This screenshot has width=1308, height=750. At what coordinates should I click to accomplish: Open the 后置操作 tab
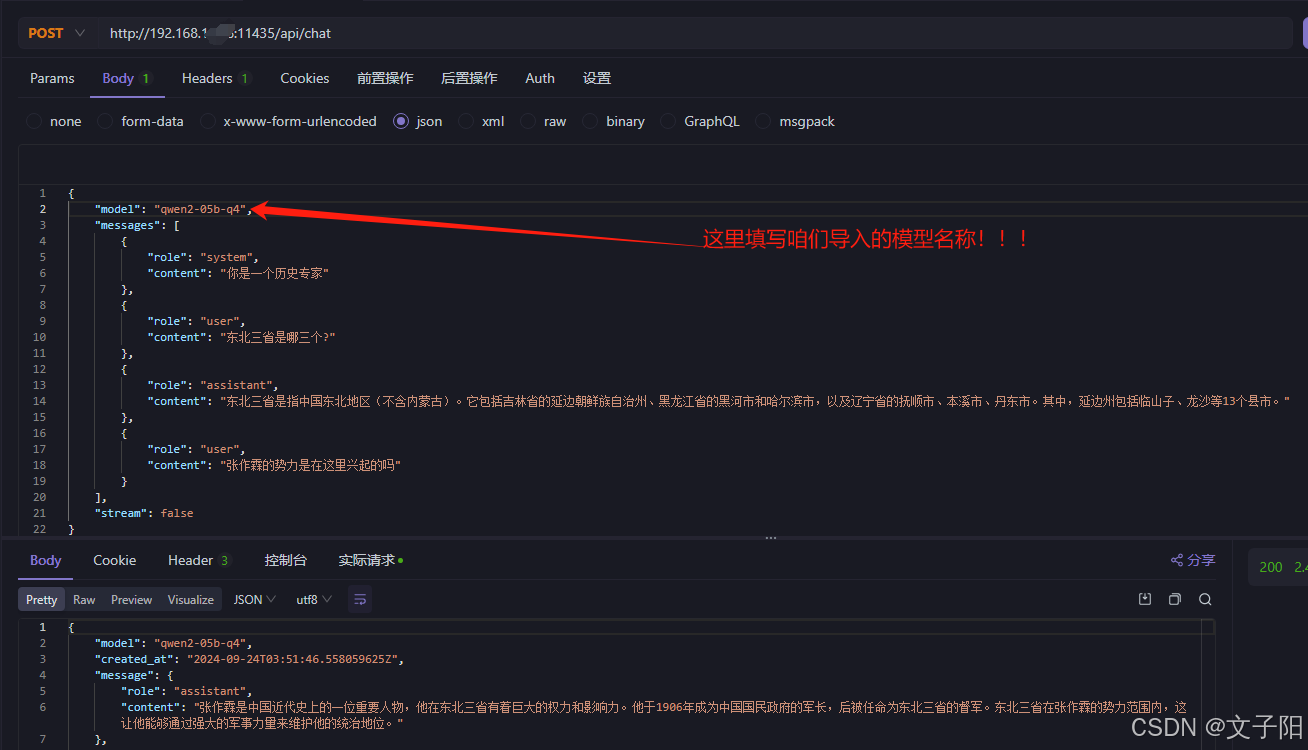tap(469, 78)
